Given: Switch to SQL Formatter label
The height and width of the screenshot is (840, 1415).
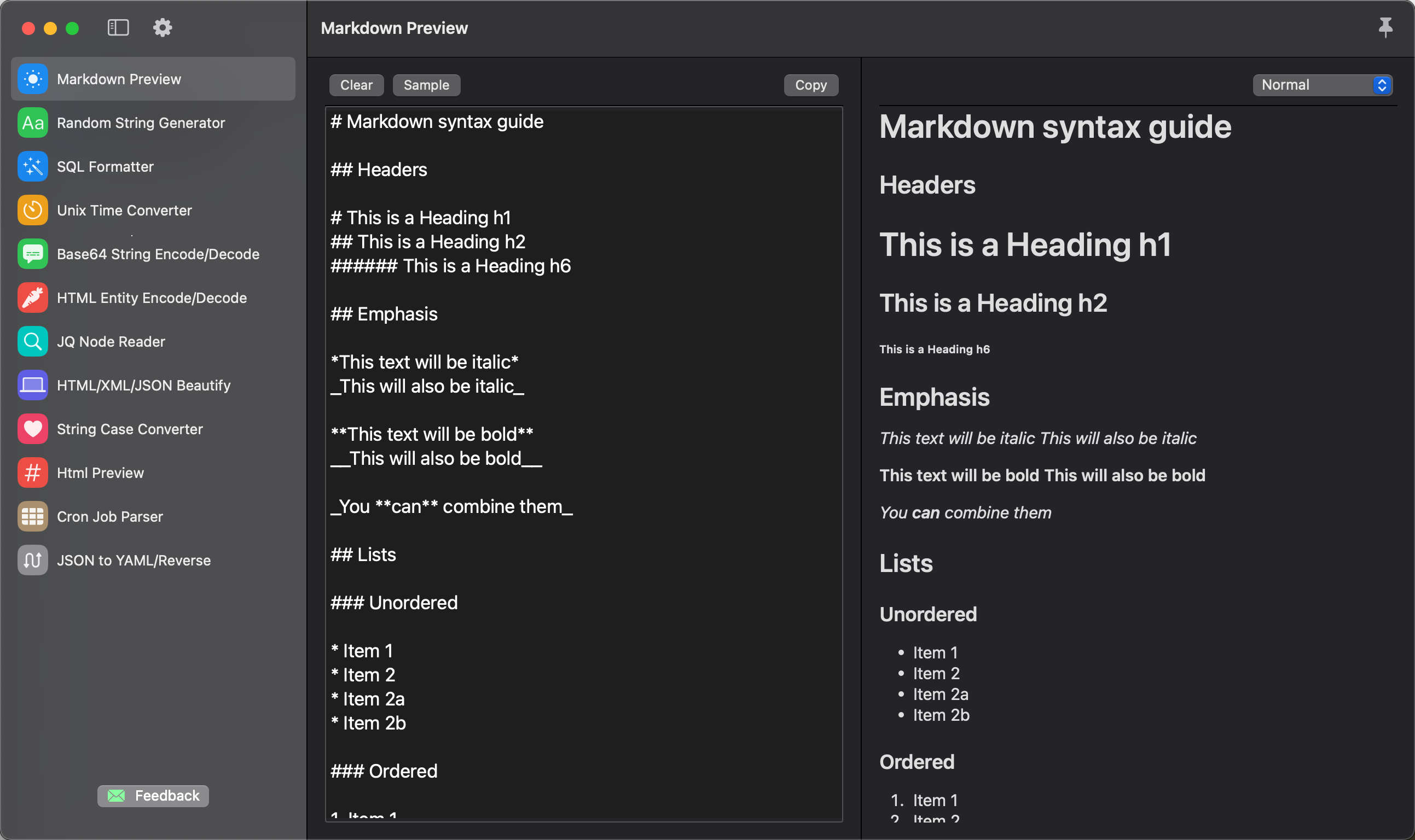Looking at the screenshot, I should 105,166.
